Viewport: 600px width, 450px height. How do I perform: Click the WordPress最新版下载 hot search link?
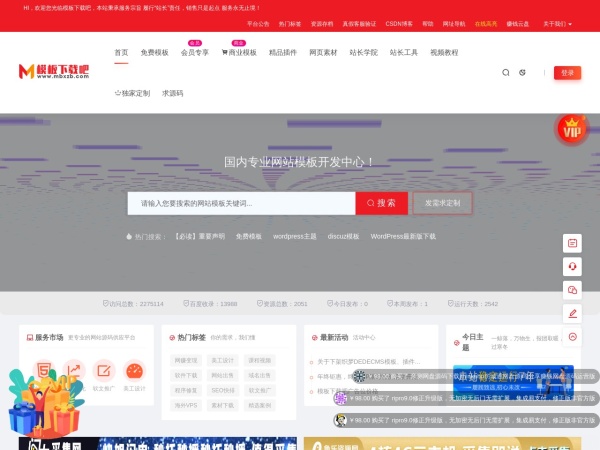(x=403, y=236)
